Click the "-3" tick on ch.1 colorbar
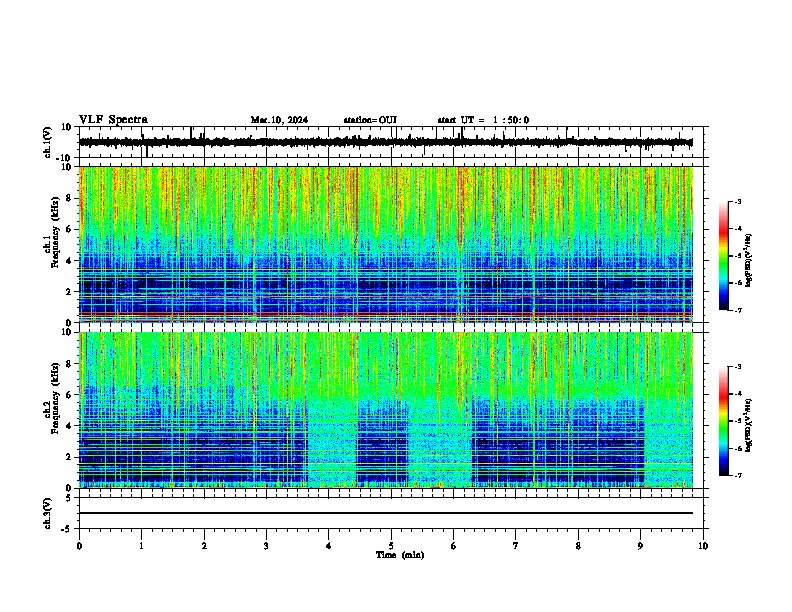 pos(738,202)
